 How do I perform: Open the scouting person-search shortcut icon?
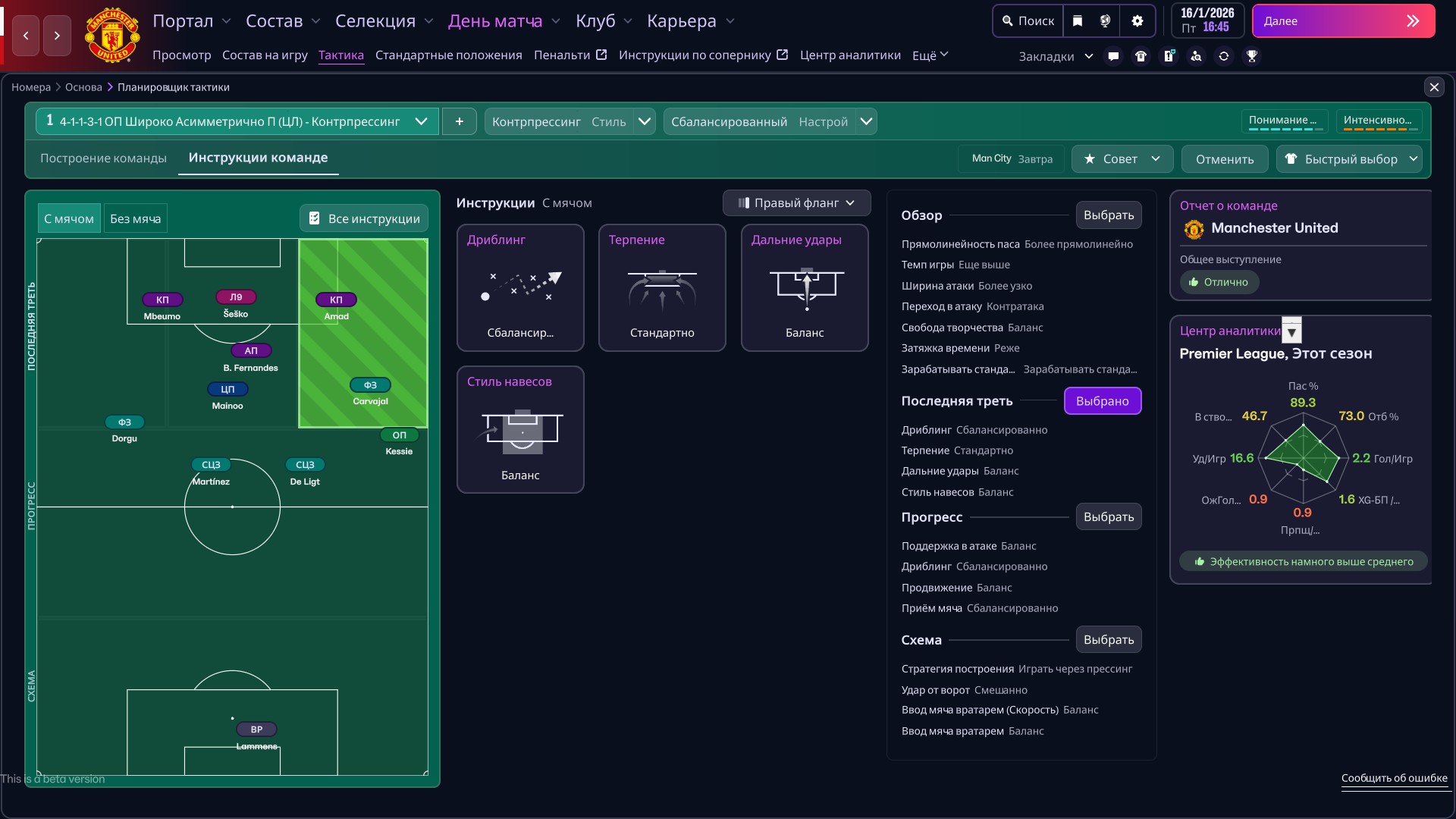point(1196,56)
